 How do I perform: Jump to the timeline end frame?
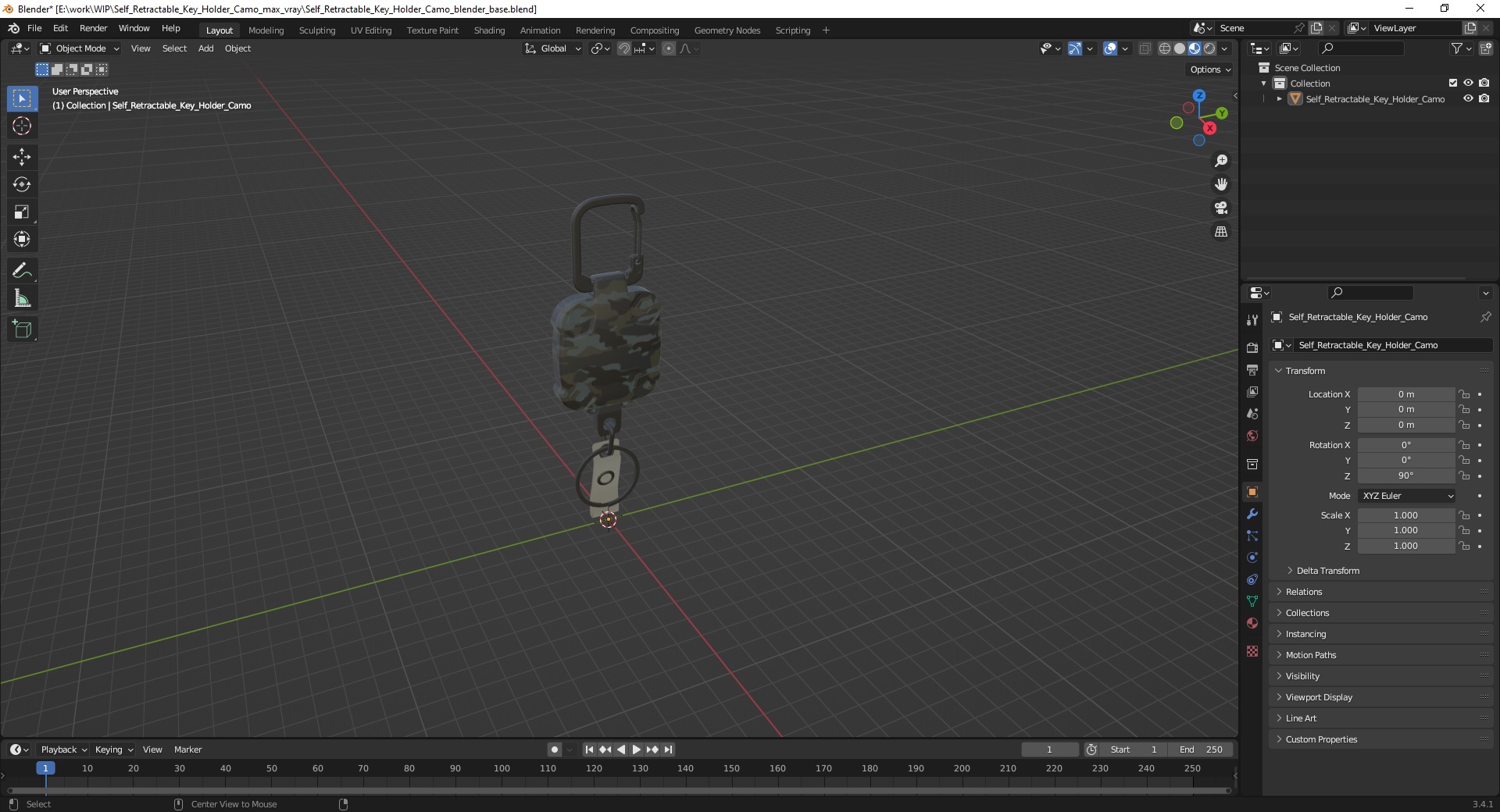click(668, 750)
